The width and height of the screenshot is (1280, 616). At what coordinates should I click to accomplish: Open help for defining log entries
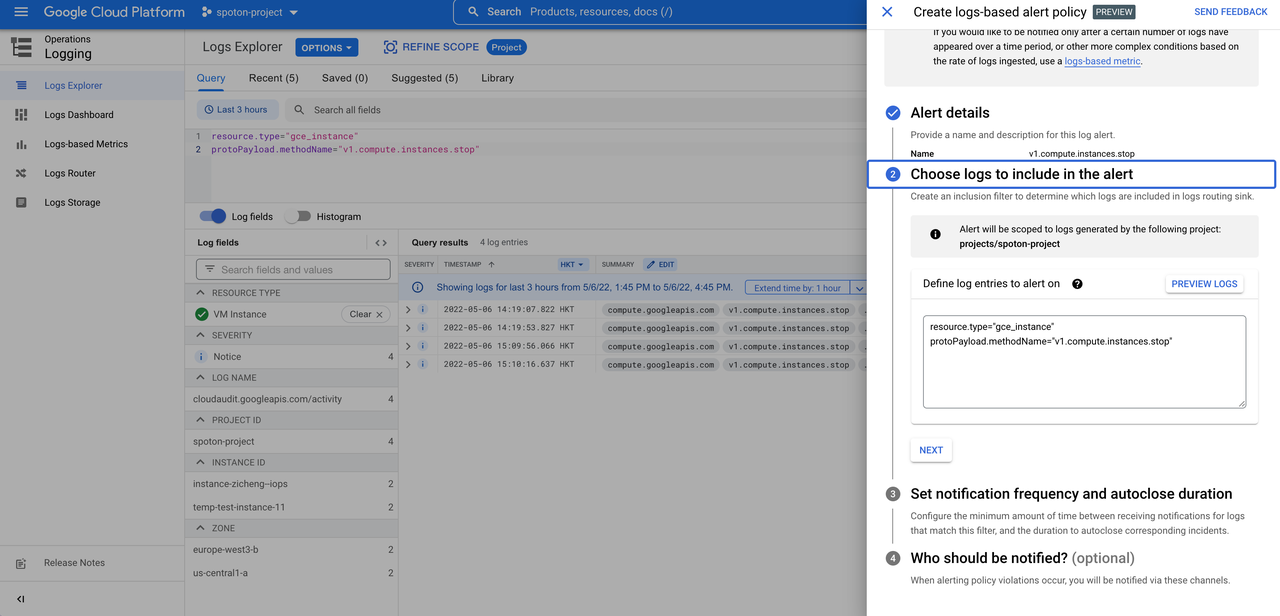click(1078, 283)
